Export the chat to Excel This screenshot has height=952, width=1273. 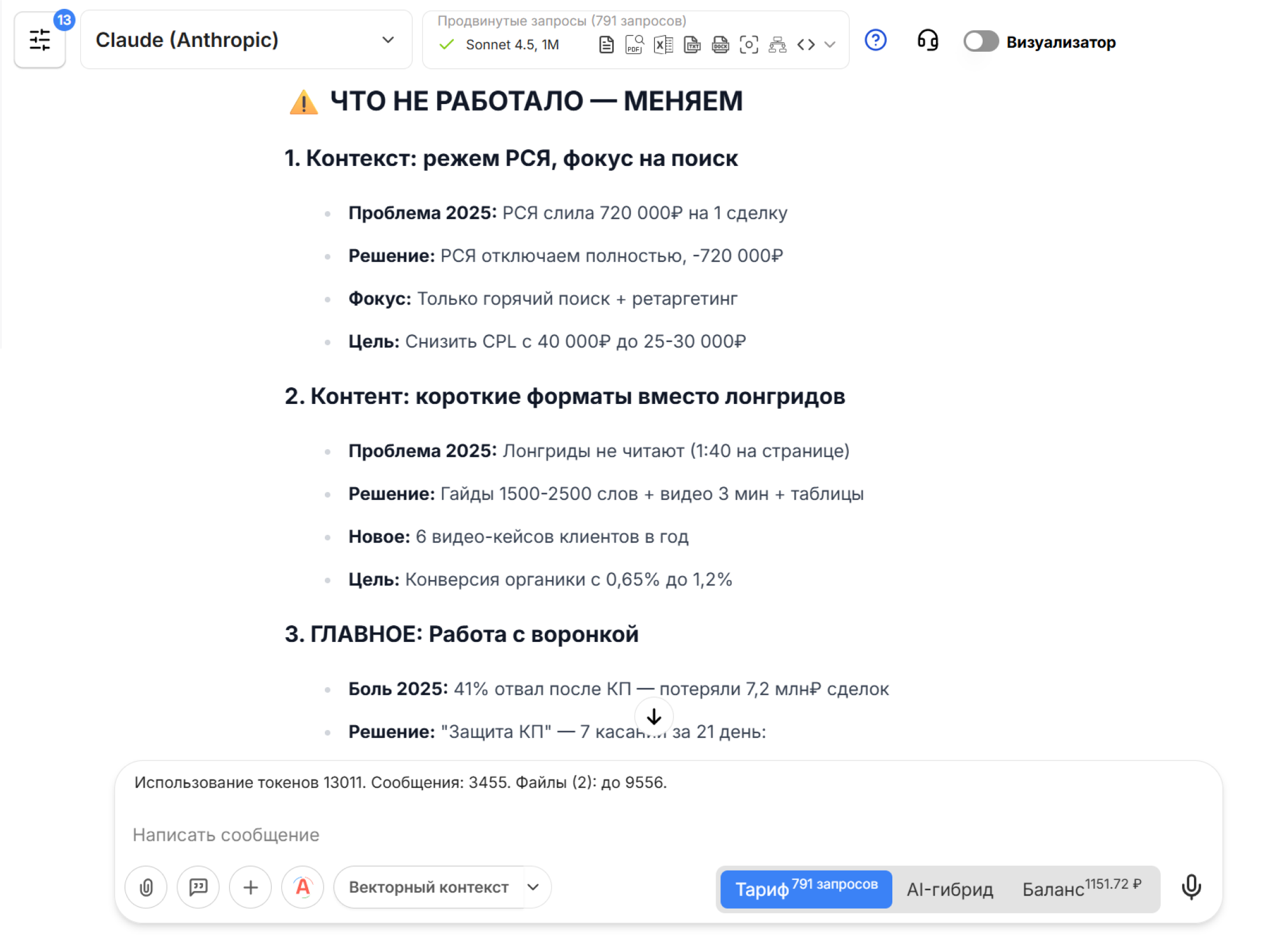coord(662,44)
